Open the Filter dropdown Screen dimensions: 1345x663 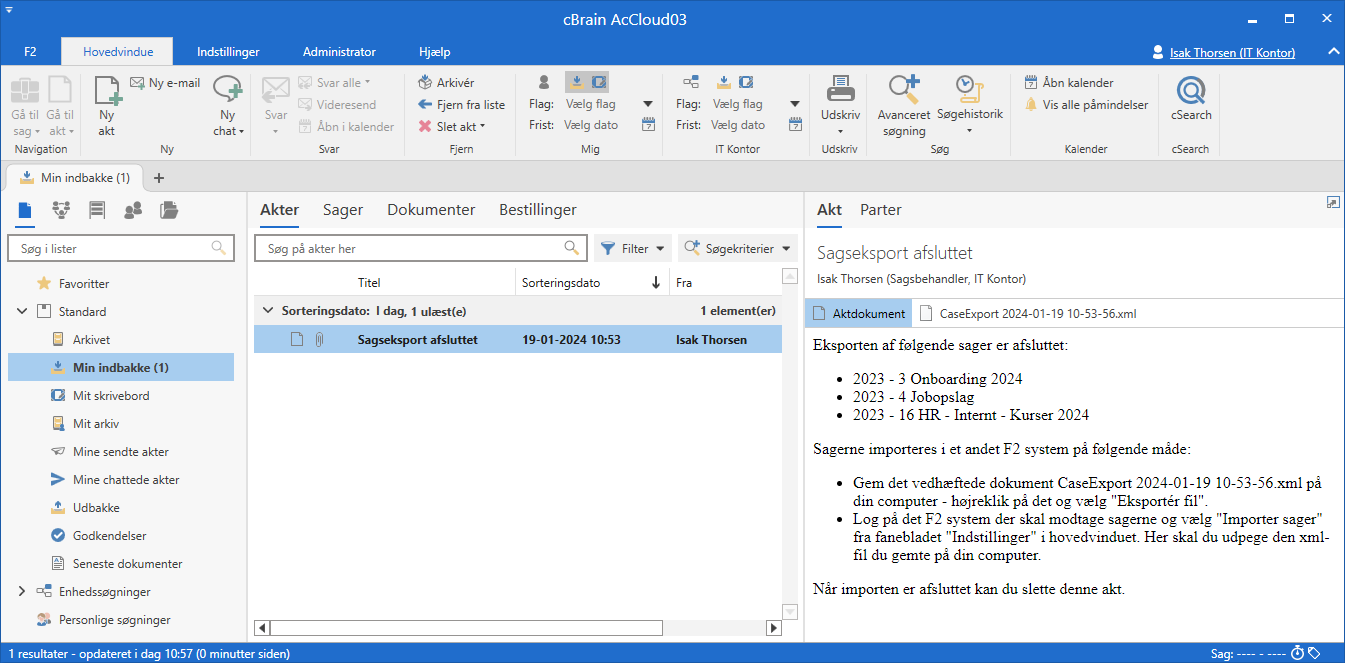634,249
